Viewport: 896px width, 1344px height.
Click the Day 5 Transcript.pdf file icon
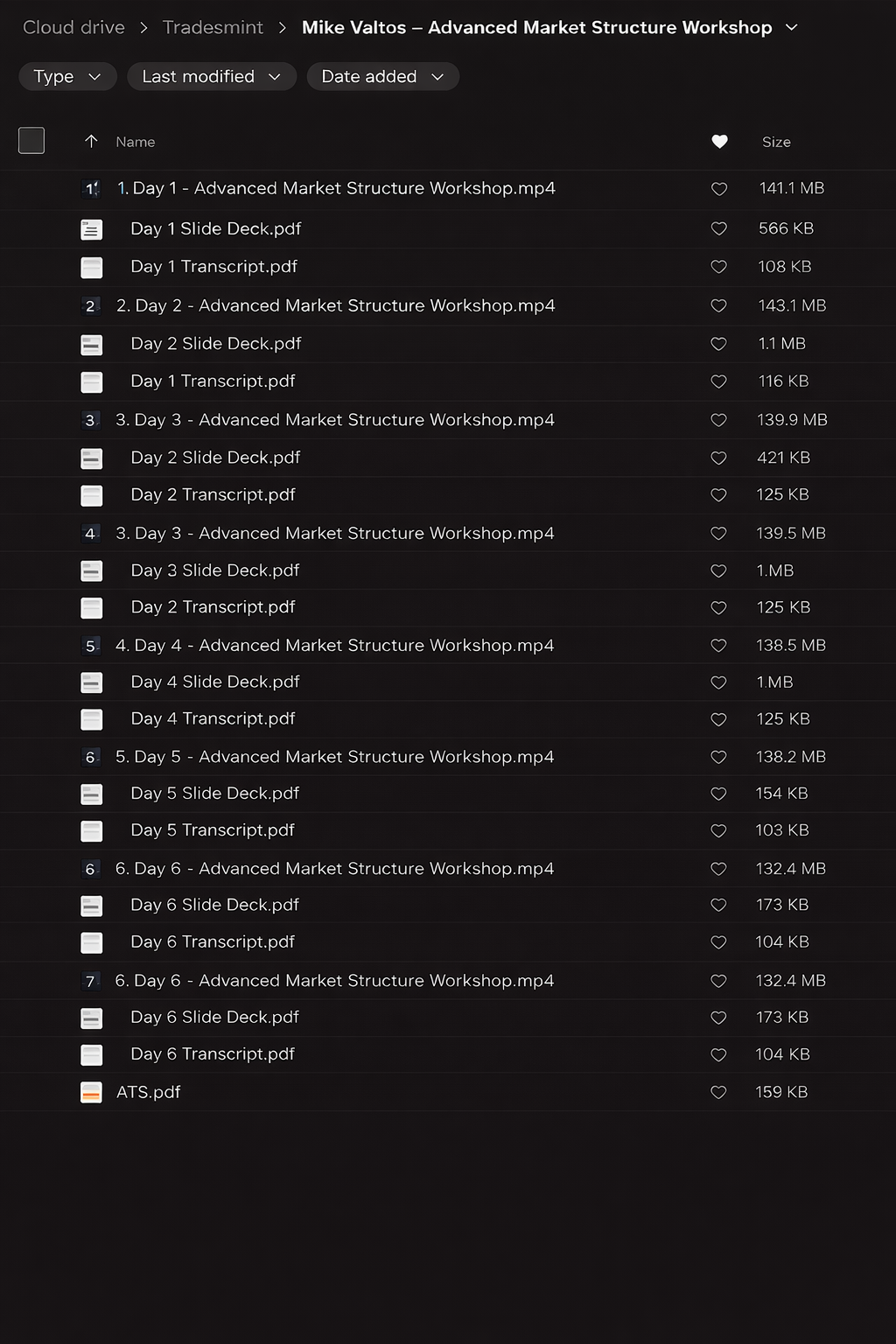point(91,830)
